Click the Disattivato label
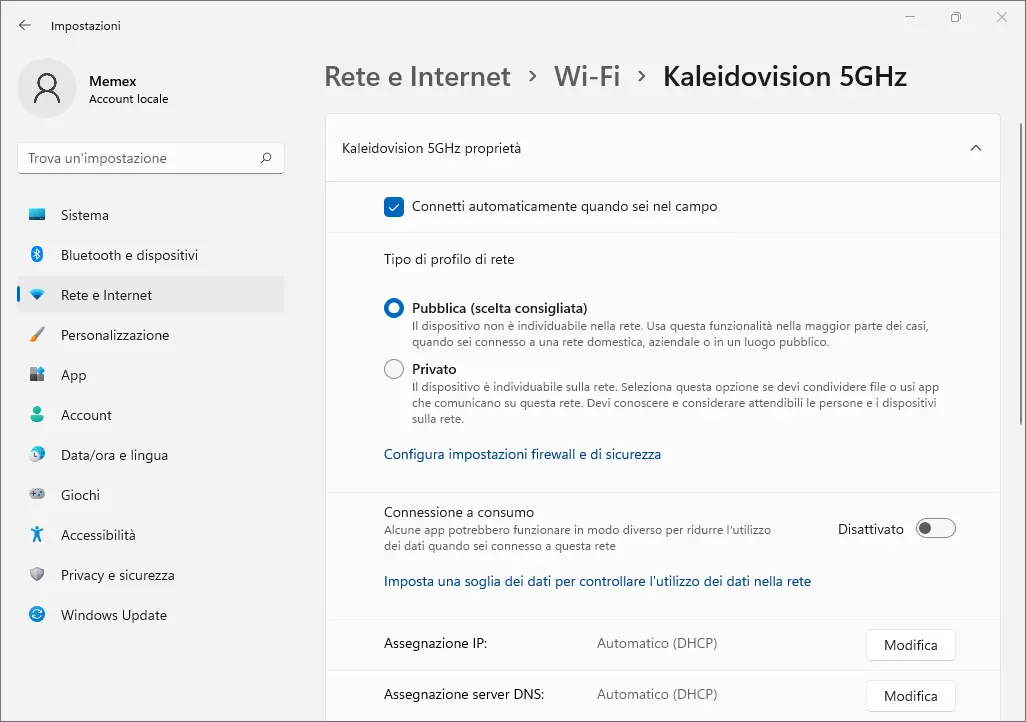The width and height of the screenshot is (1026, 722). [x=870, y=529]
